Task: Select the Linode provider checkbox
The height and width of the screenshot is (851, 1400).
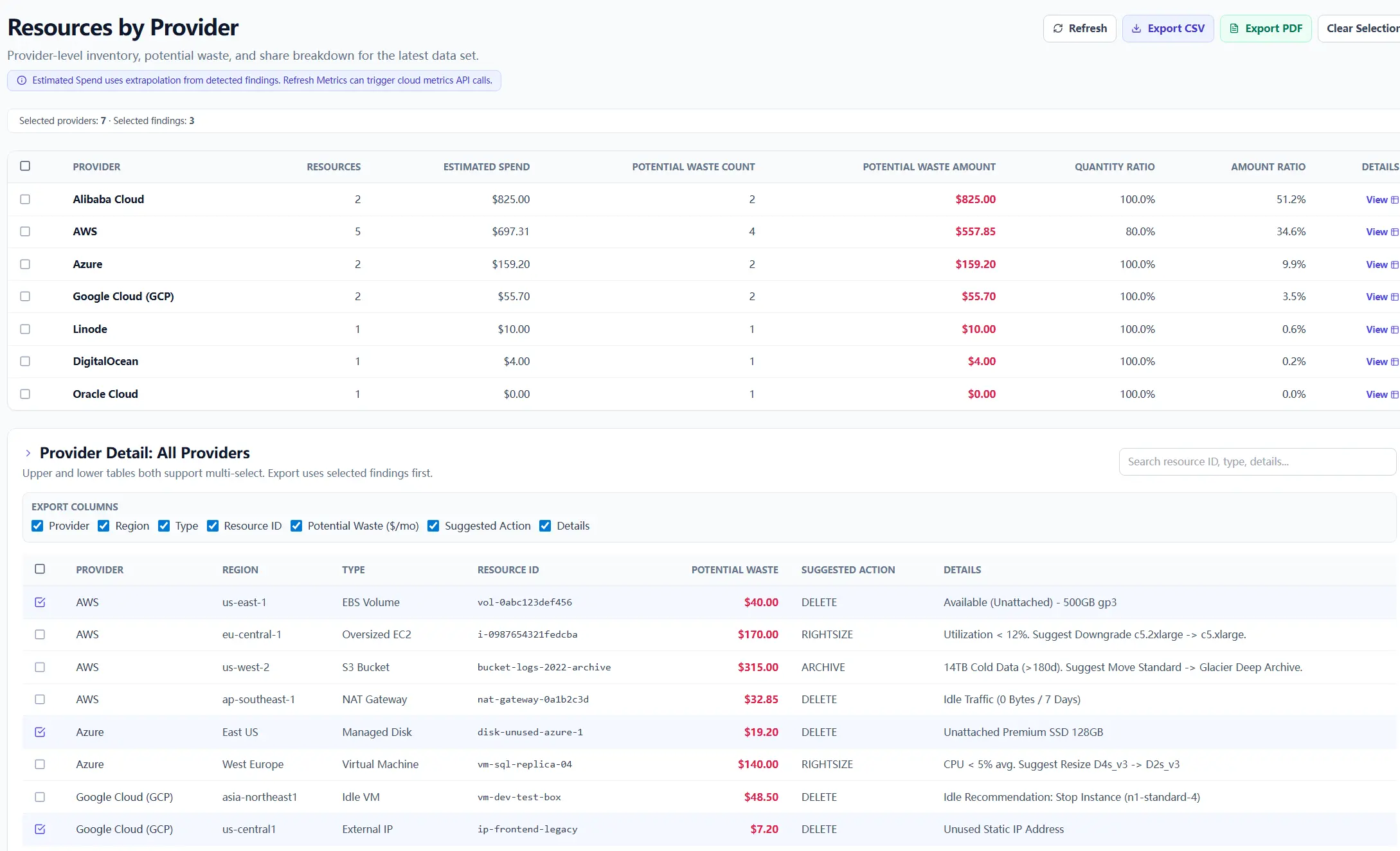Action: [x=25, y=329]
